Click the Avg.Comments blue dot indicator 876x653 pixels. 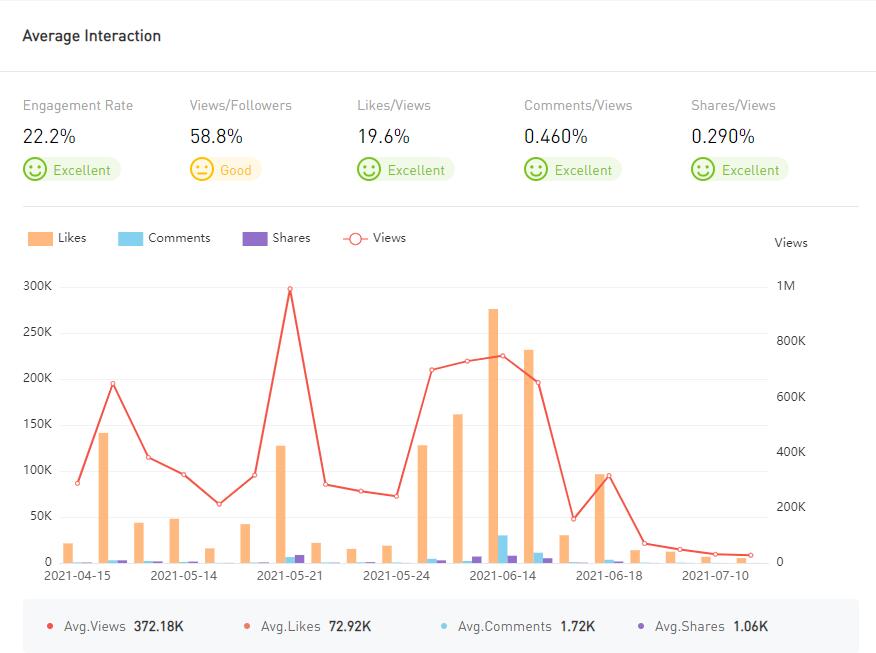(x=444, y=627)
